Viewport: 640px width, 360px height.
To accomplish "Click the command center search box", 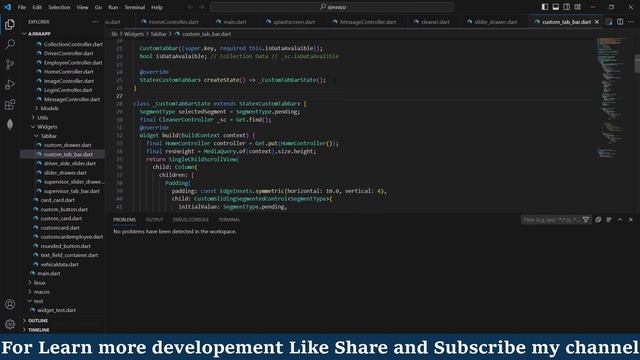I will [x=332, y=7].
